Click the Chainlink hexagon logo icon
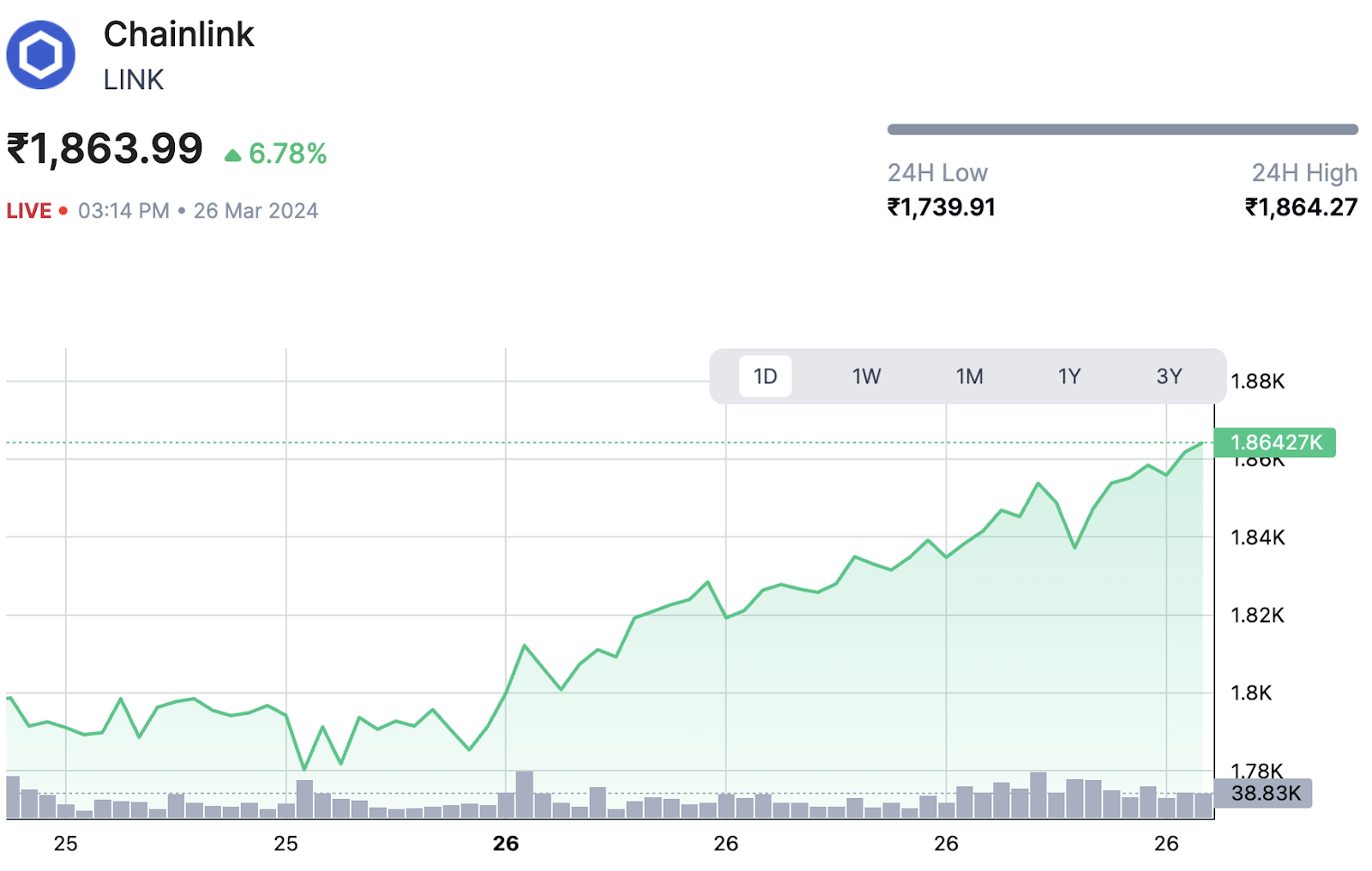1372x871 pixels. tap(40, 55)
